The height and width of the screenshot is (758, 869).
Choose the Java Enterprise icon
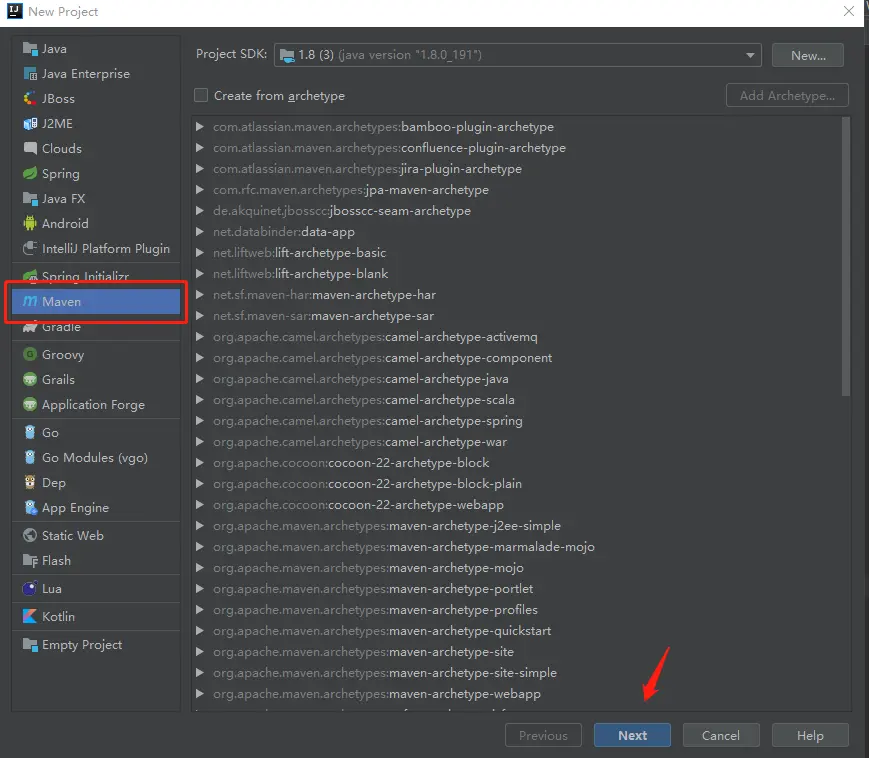30,74
